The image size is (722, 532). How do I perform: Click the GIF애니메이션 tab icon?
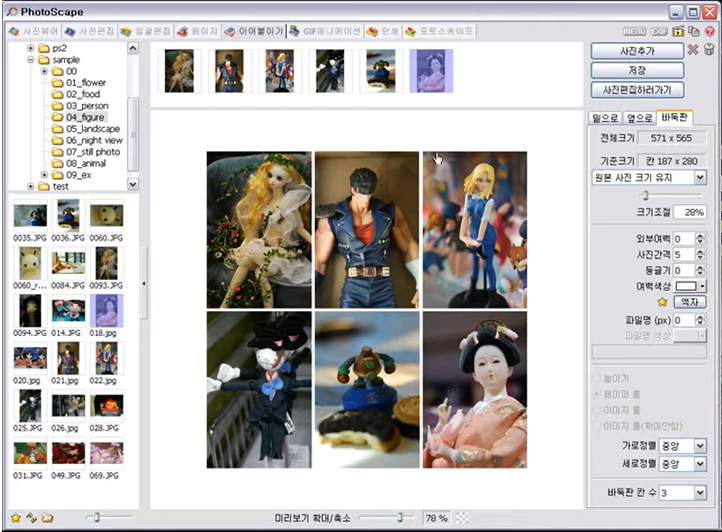[294, 31]
